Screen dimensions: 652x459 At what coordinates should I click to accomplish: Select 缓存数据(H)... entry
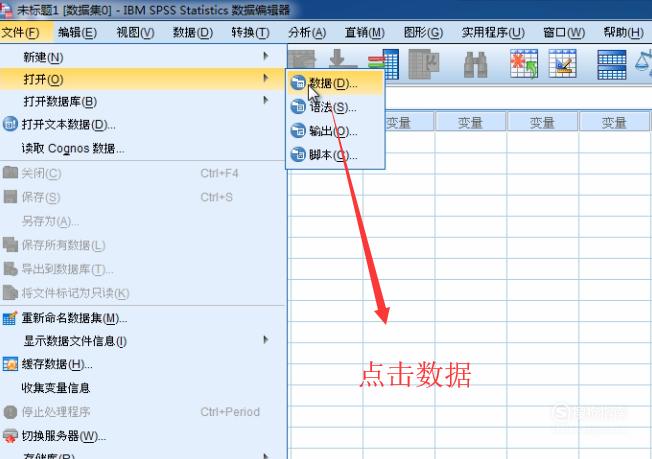click(x=142, y=364)
